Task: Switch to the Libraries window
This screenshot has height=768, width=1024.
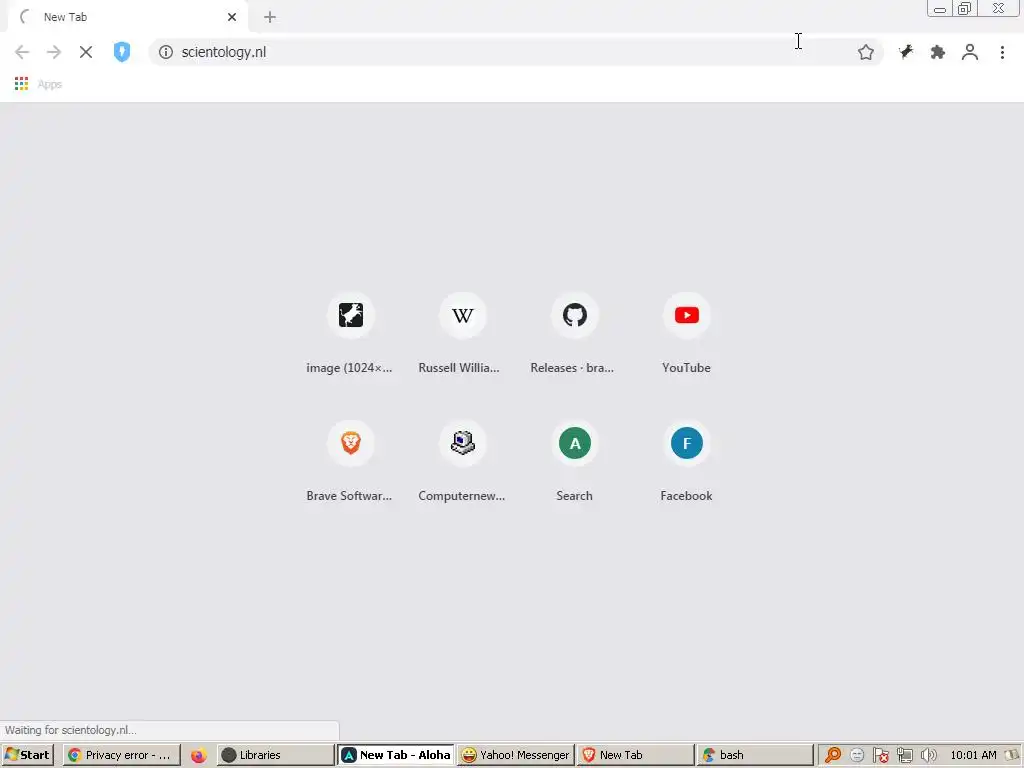Action: click(275, 755)
